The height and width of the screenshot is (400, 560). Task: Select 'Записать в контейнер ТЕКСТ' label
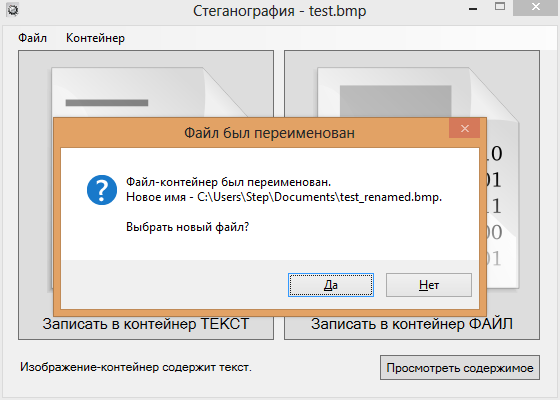click(x=146, y=324)
